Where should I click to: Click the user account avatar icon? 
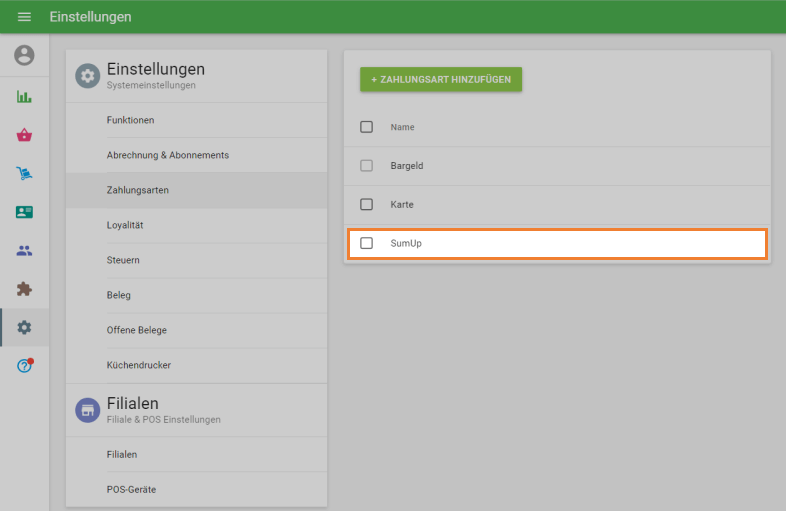[24, 56]
